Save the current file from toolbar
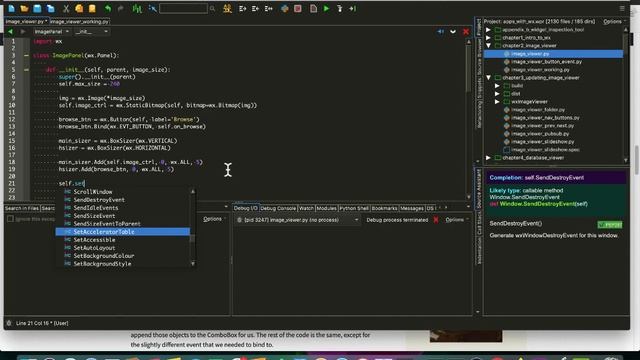The width and height of the screenshot is (640, 360). click(x=37, y=8)
